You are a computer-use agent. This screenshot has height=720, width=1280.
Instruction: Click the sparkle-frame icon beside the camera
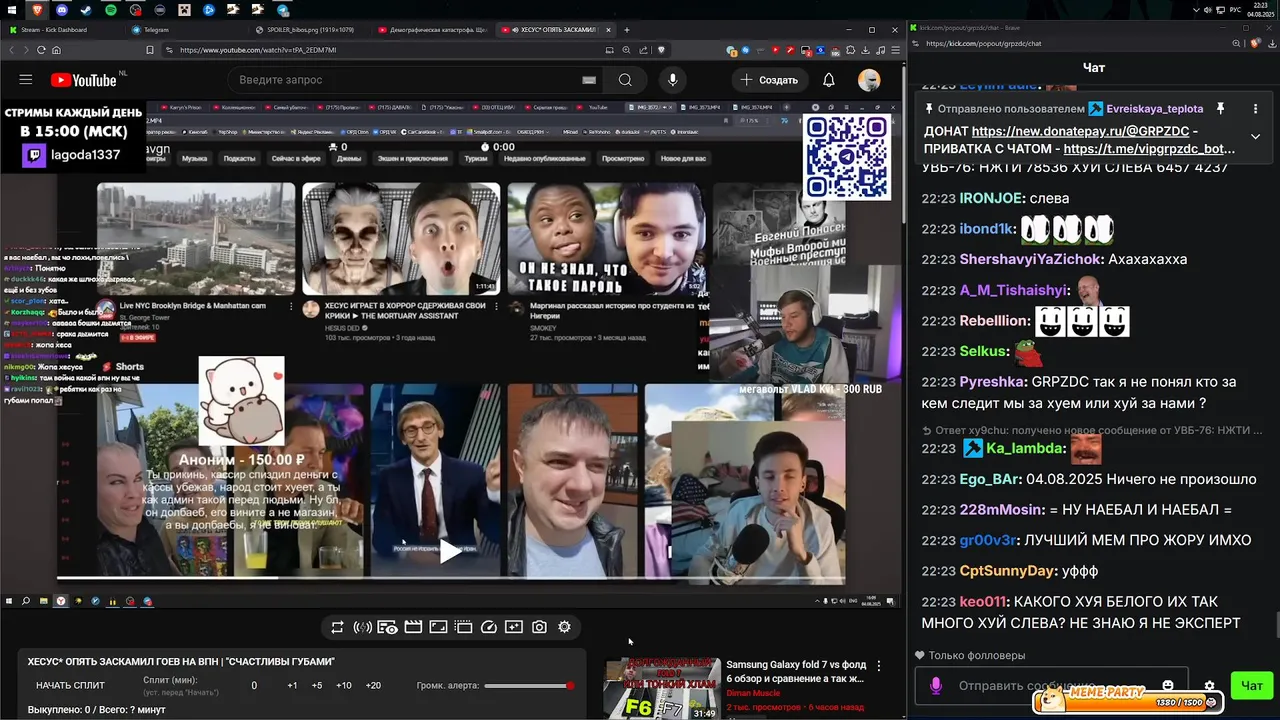coord(514,627)
